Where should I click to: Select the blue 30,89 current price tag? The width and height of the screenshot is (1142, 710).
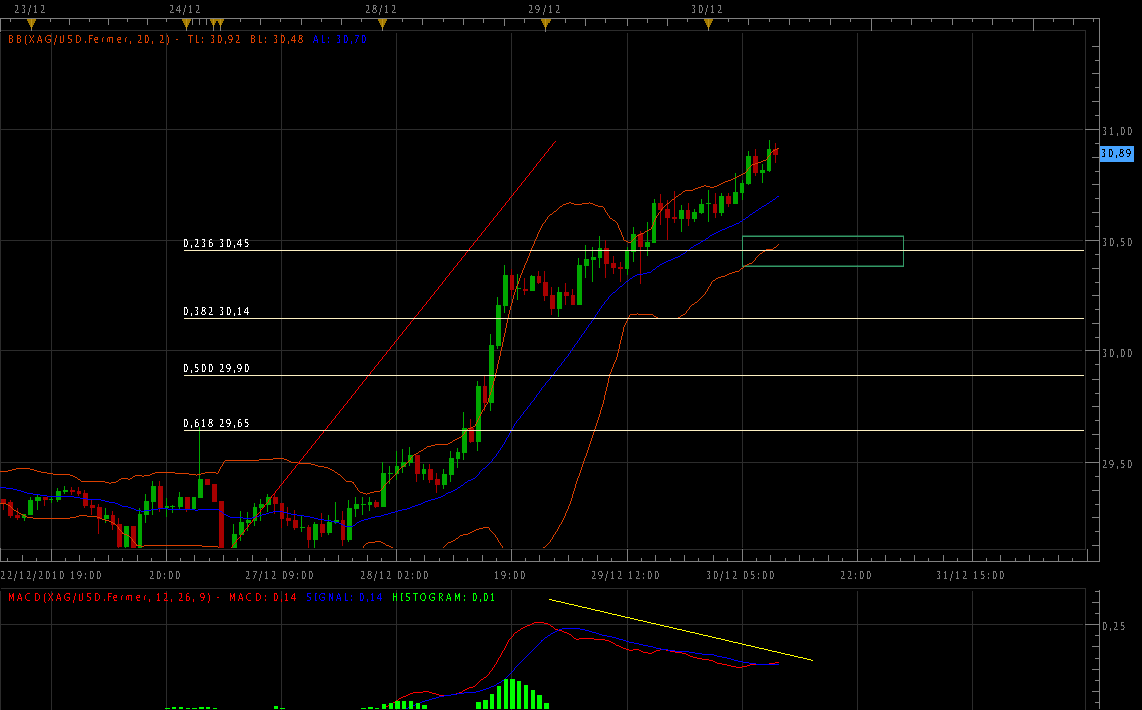1116,153
